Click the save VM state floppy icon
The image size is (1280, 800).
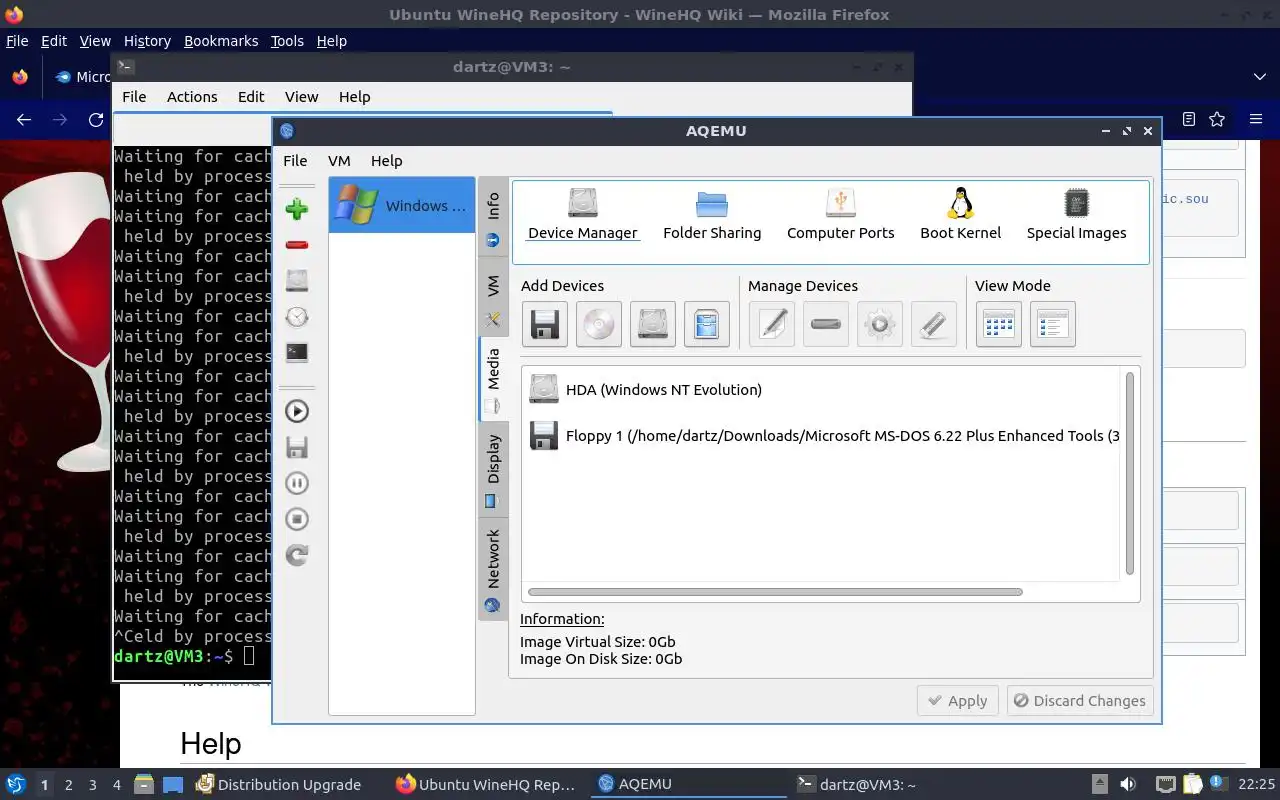[297, 447]
